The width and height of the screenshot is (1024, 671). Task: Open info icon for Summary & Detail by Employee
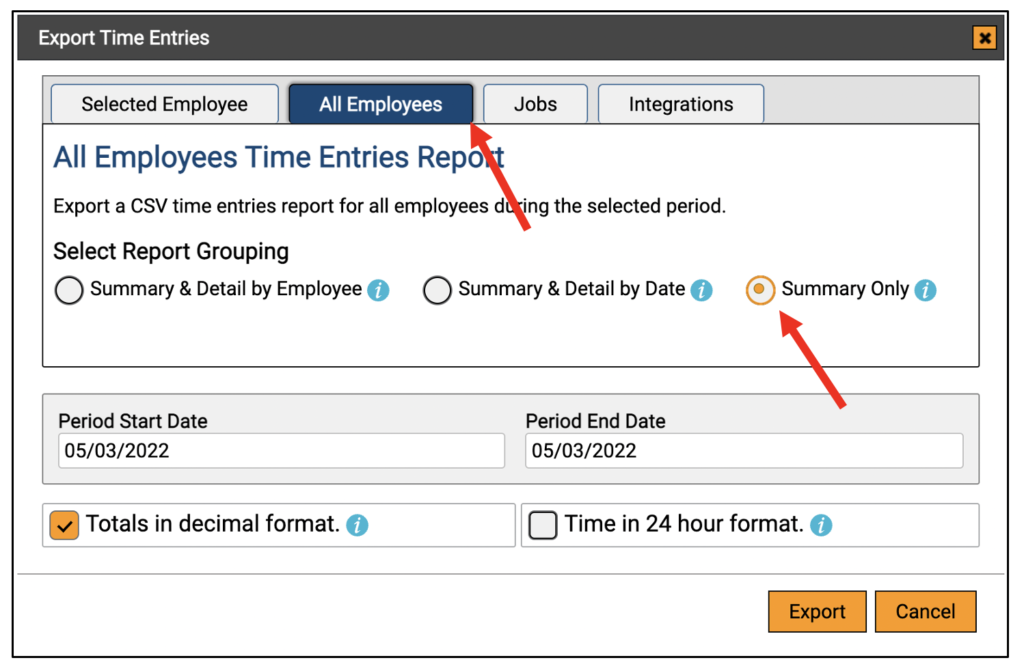coord(378,291)
